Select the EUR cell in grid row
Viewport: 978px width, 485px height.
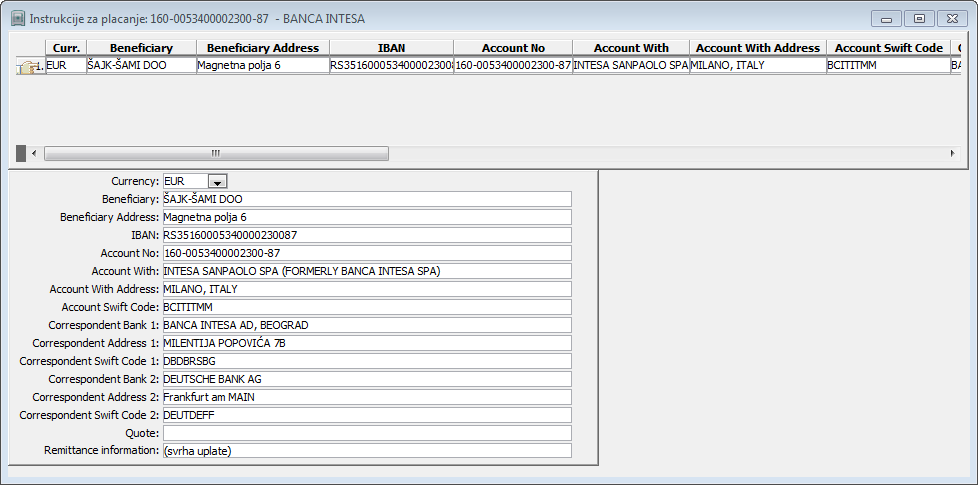[65, 65]
